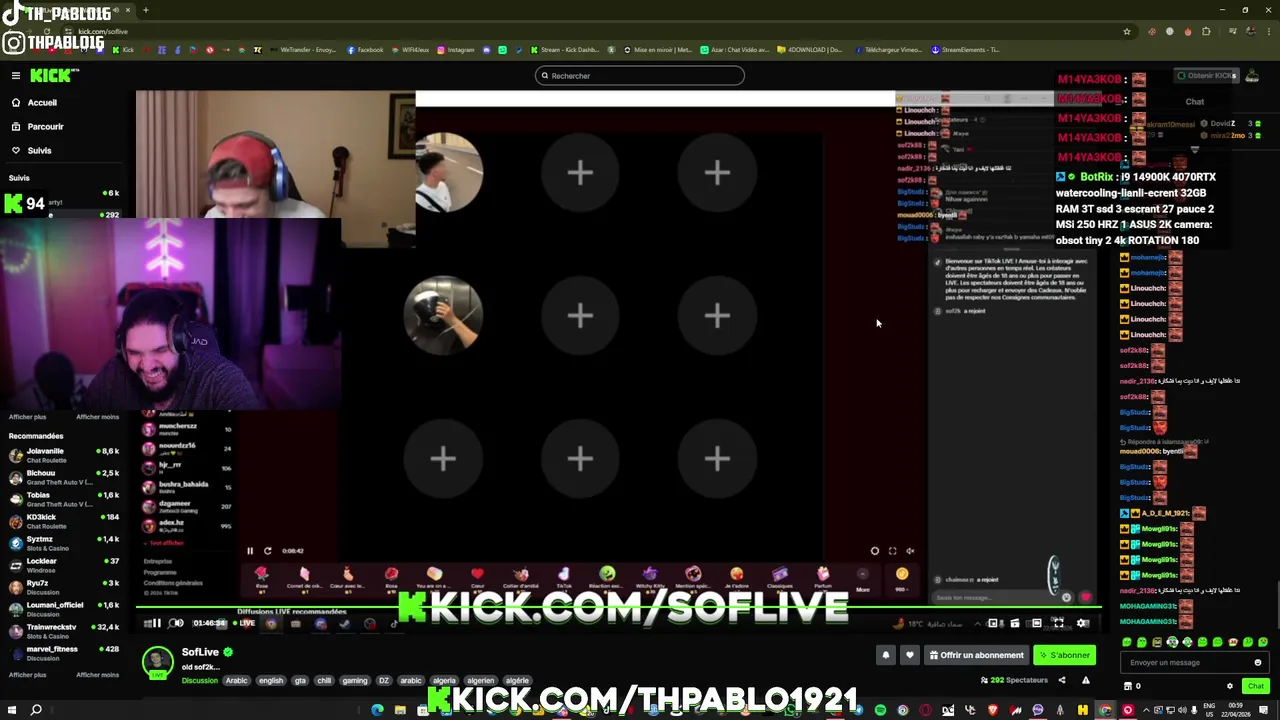
Task: Click the green S'abonner button
Action: [1065, 655]
